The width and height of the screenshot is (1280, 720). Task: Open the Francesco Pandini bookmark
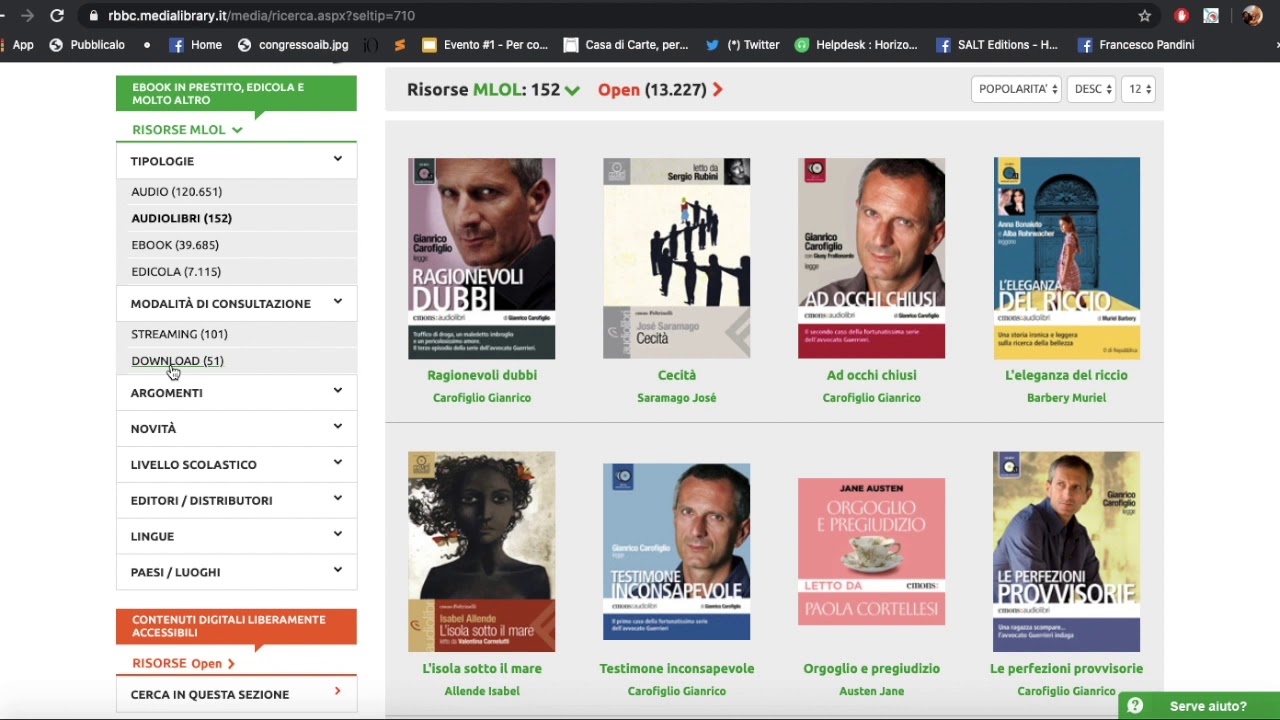click(x=1136, y=45)
